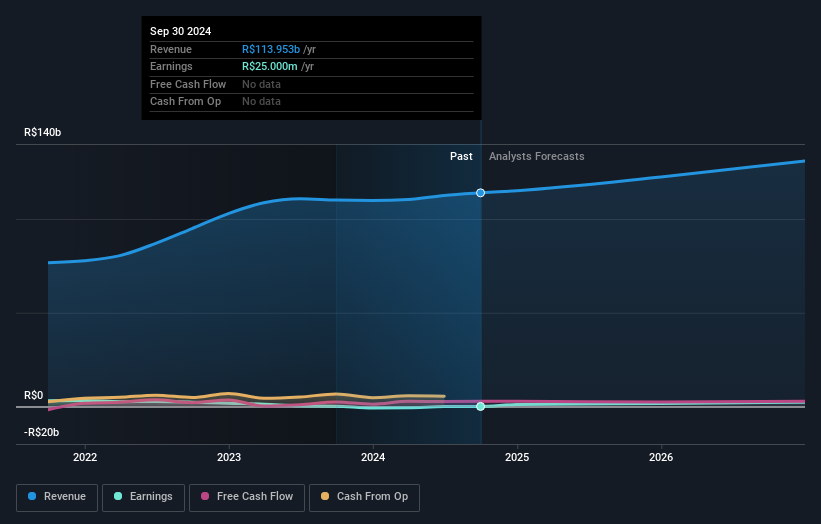Click the Revenue row label in tooltip

tap(171, 49)
